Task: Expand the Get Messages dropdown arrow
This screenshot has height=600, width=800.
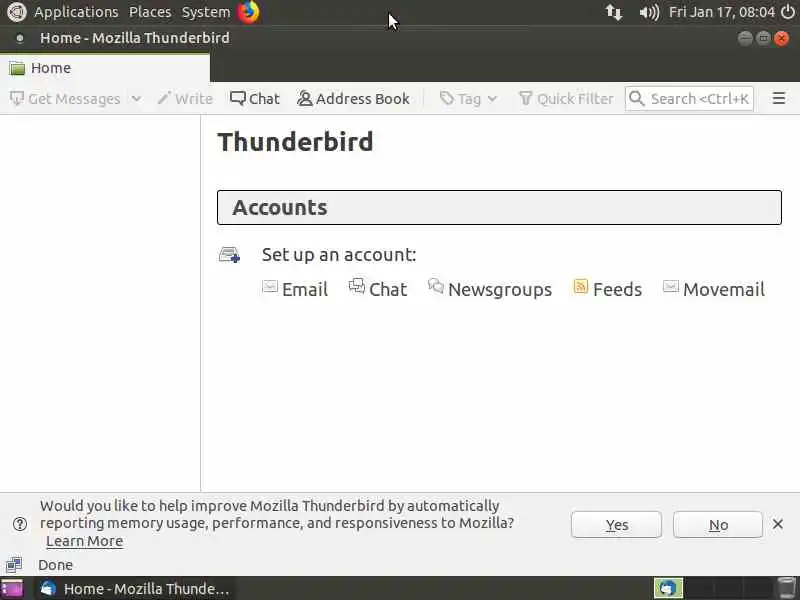Action: 136,98
